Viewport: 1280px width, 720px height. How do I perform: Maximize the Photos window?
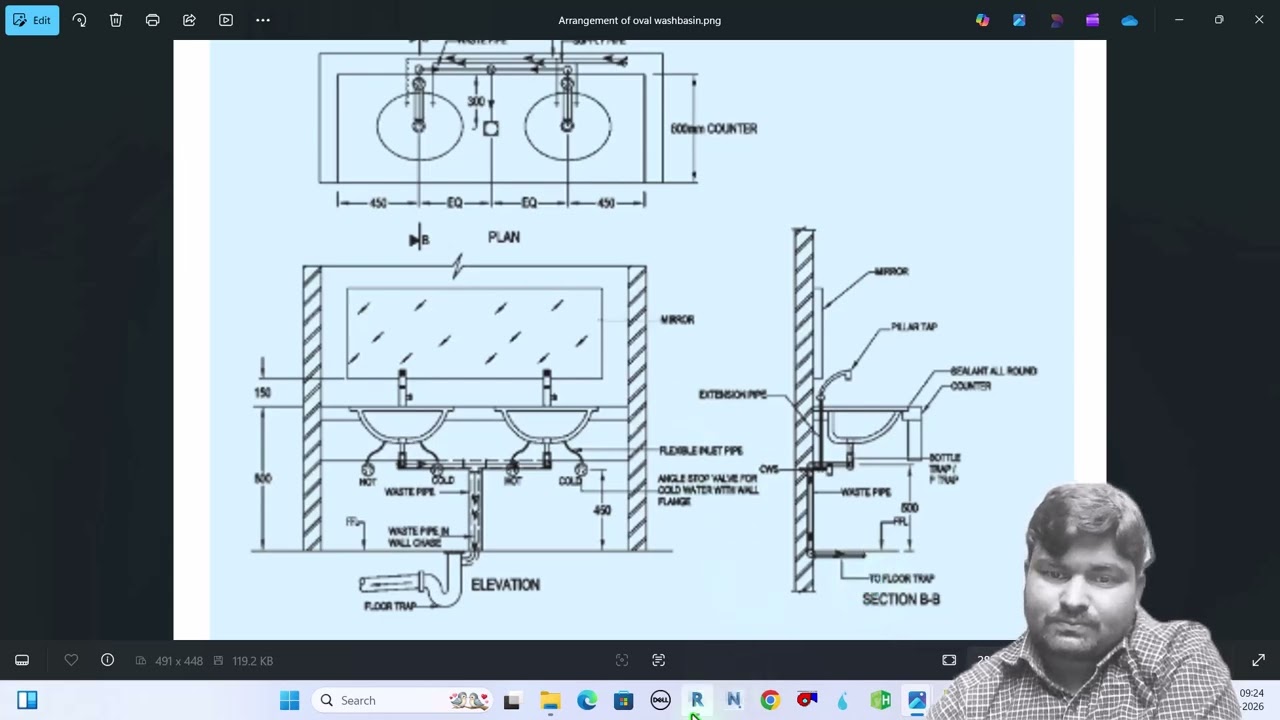click(1218, 20)
